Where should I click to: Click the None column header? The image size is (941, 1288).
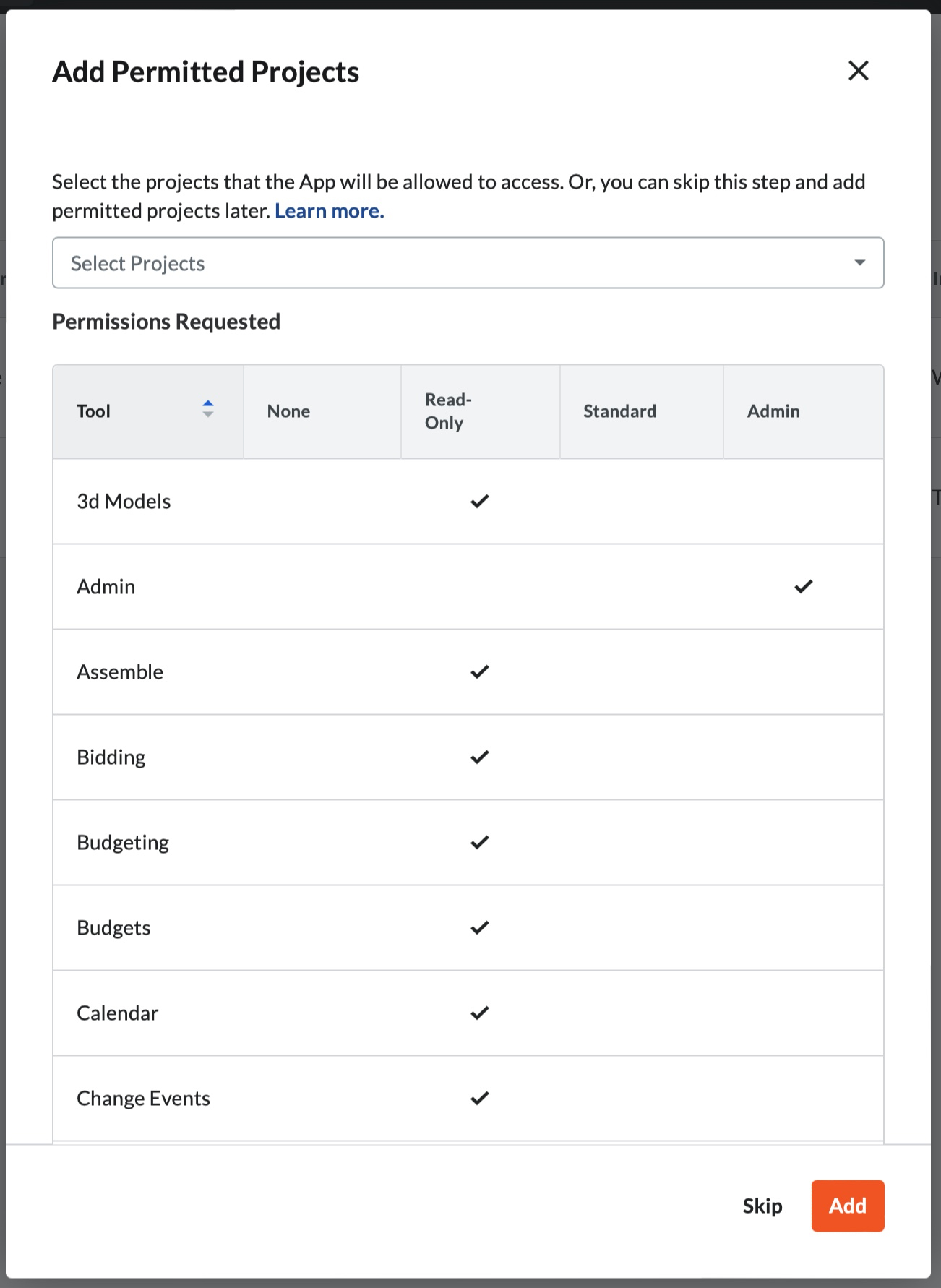tap(322, 411)
